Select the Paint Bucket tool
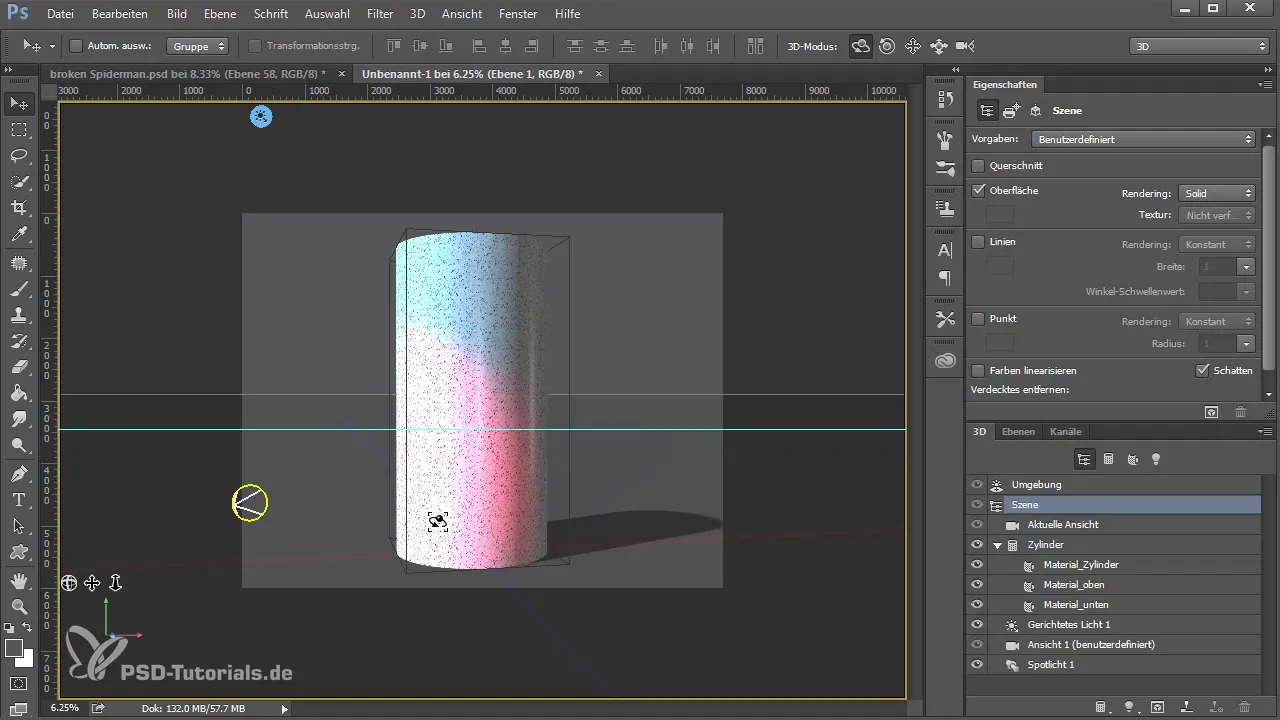The width and height of the screenshot is (1280, 720). [x=19, y=393]
